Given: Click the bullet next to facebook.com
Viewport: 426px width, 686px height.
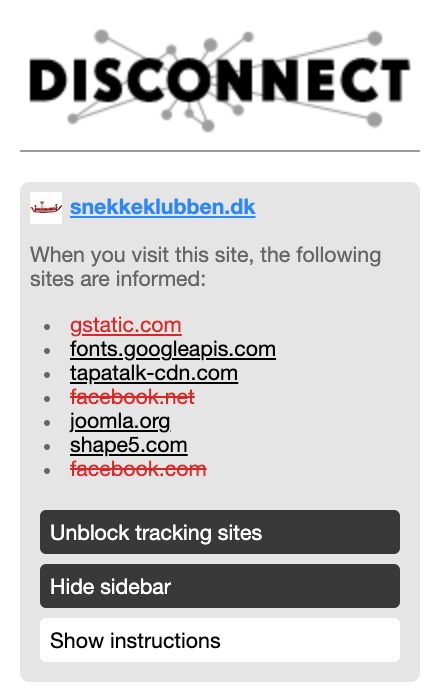Looking at the screenshot, I should pyautogui.click(x=47, y=471).
